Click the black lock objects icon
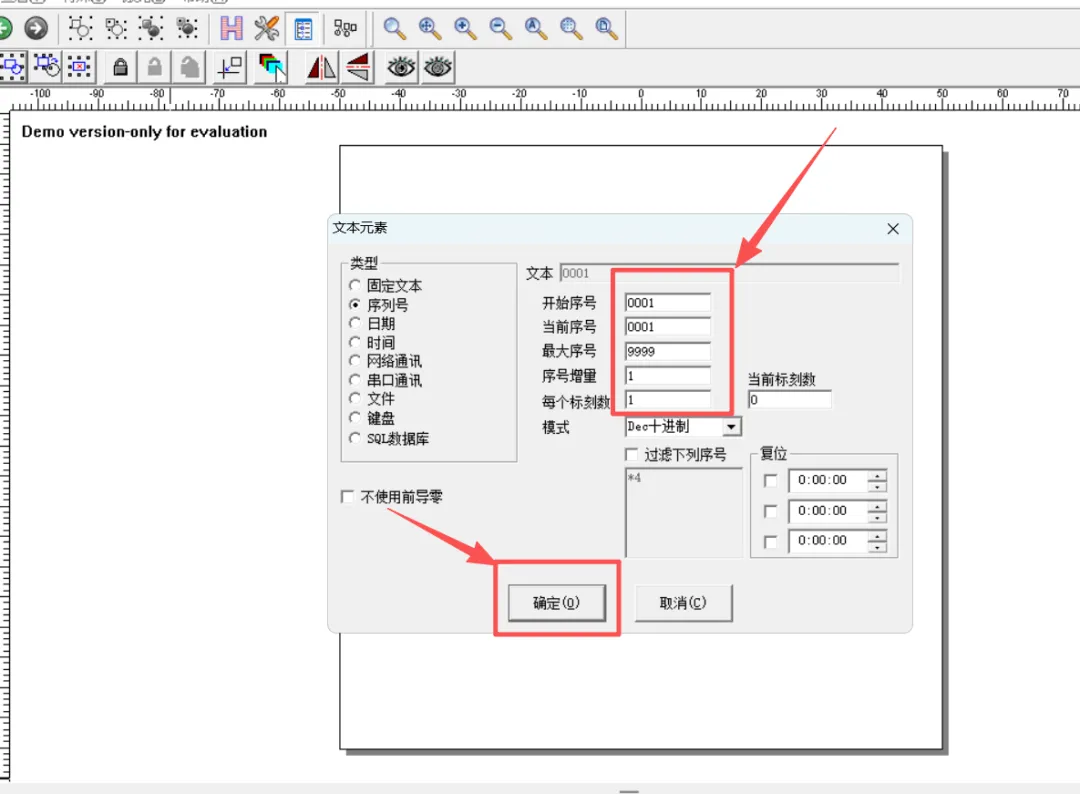 pos(121,67)
